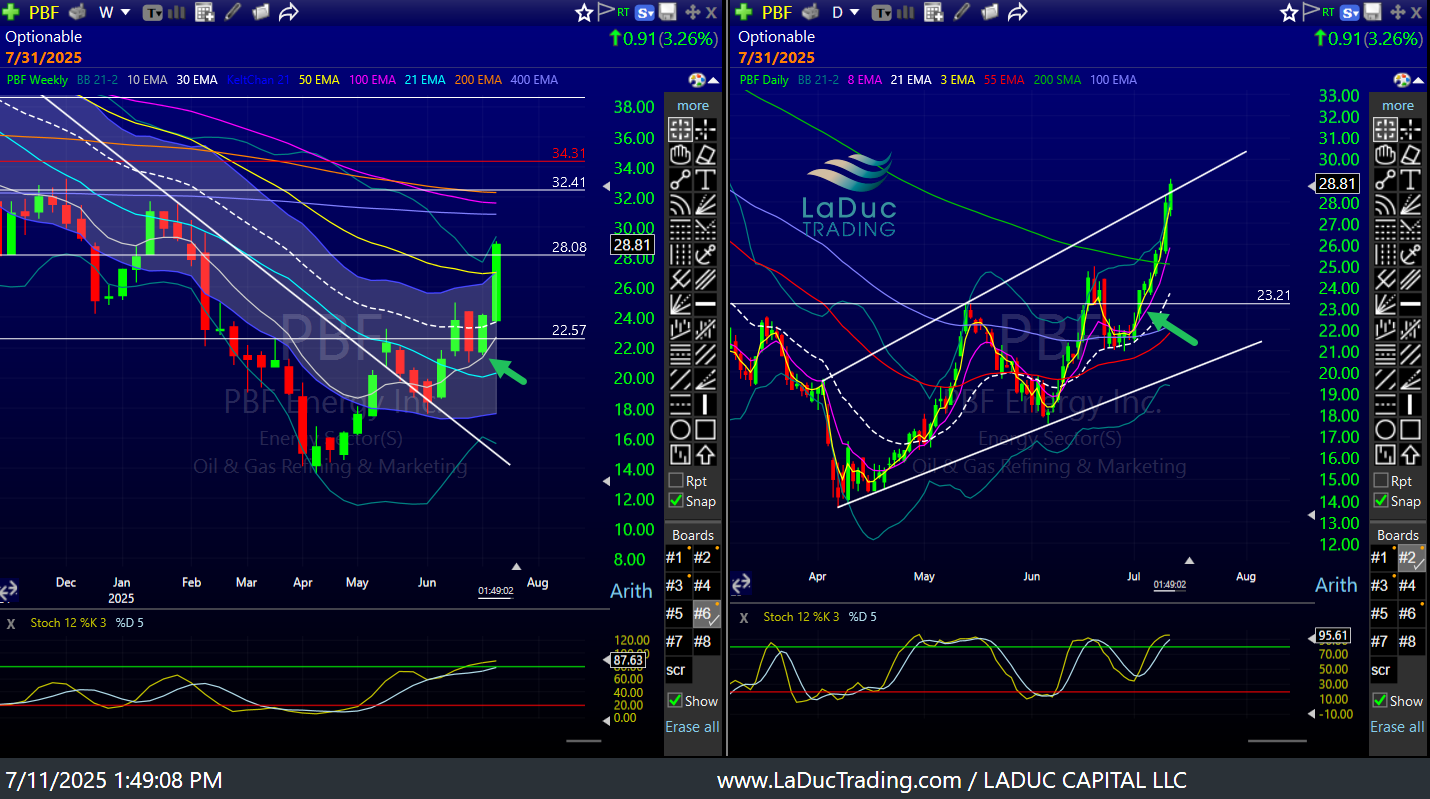
Task: Click the bar chart style icon on weekly header
Action: pyautogui.click(x=178, y=13)
